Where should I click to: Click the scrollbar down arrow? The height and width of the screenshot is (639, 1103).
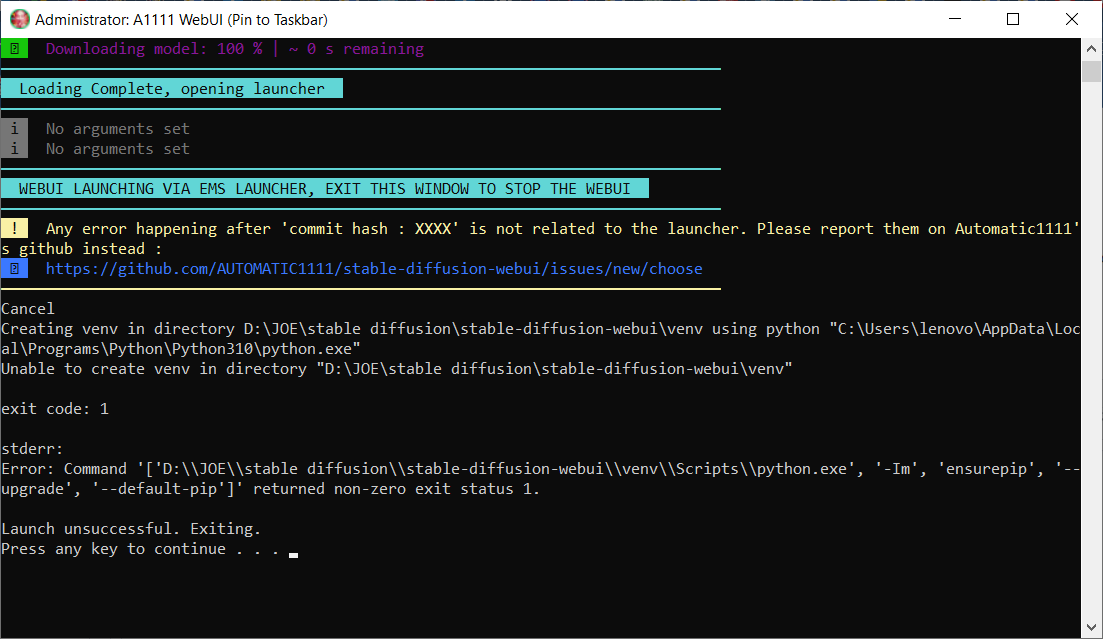(x=1091, y=628)
